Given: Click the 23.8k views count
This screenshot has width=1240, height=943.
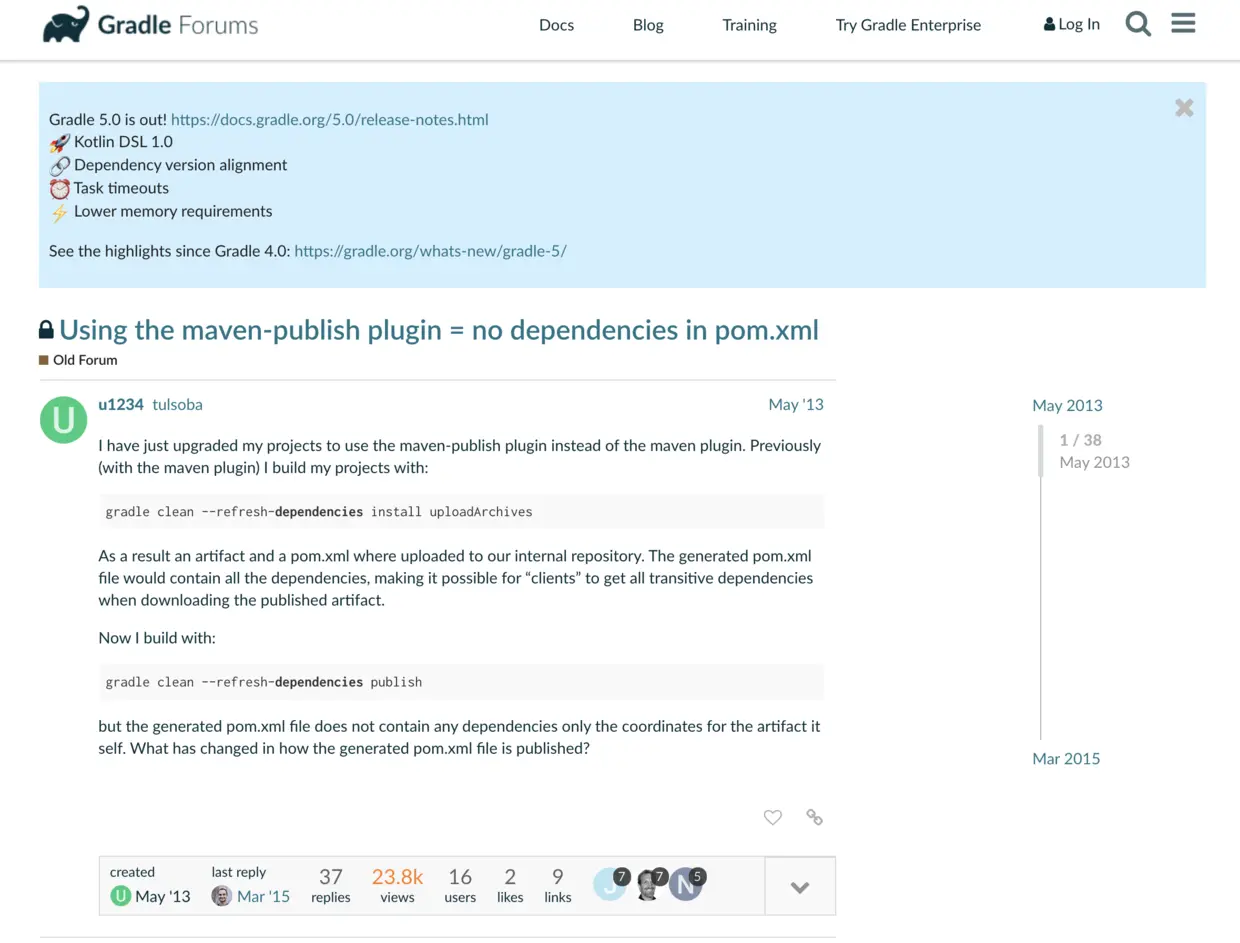Looking at the screenshot, I should click(x=397, y=886).
